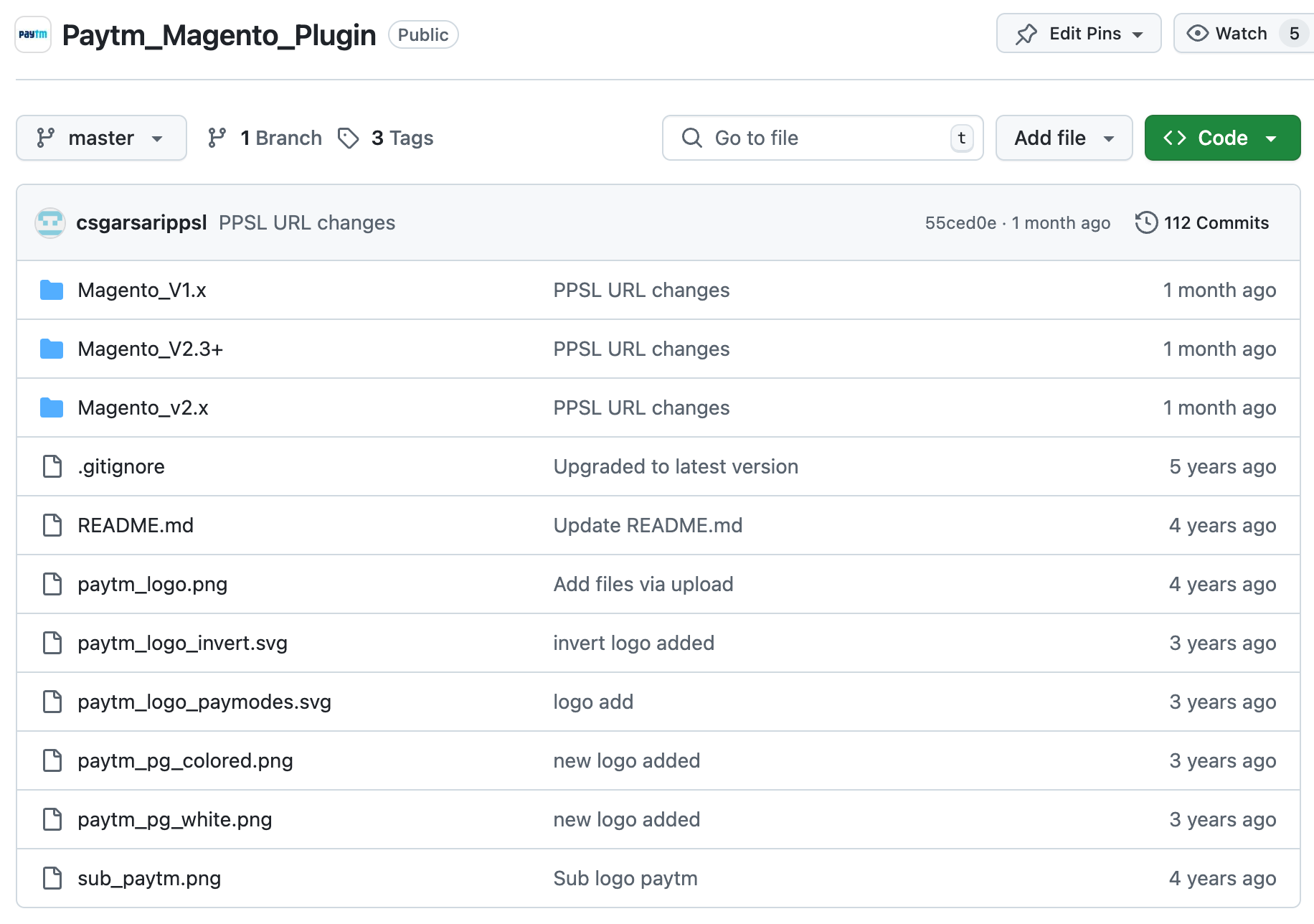Click the git branch icon beside master
1314x924 pixels.
point(46,138)
